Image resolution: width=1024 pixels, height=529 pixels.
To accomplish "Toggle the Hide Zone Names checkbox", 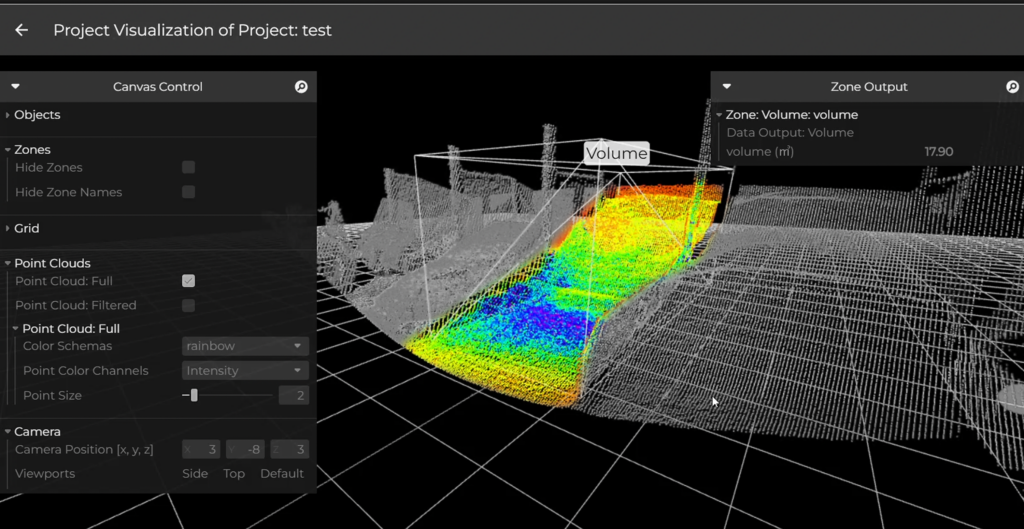I will point(188,192).
